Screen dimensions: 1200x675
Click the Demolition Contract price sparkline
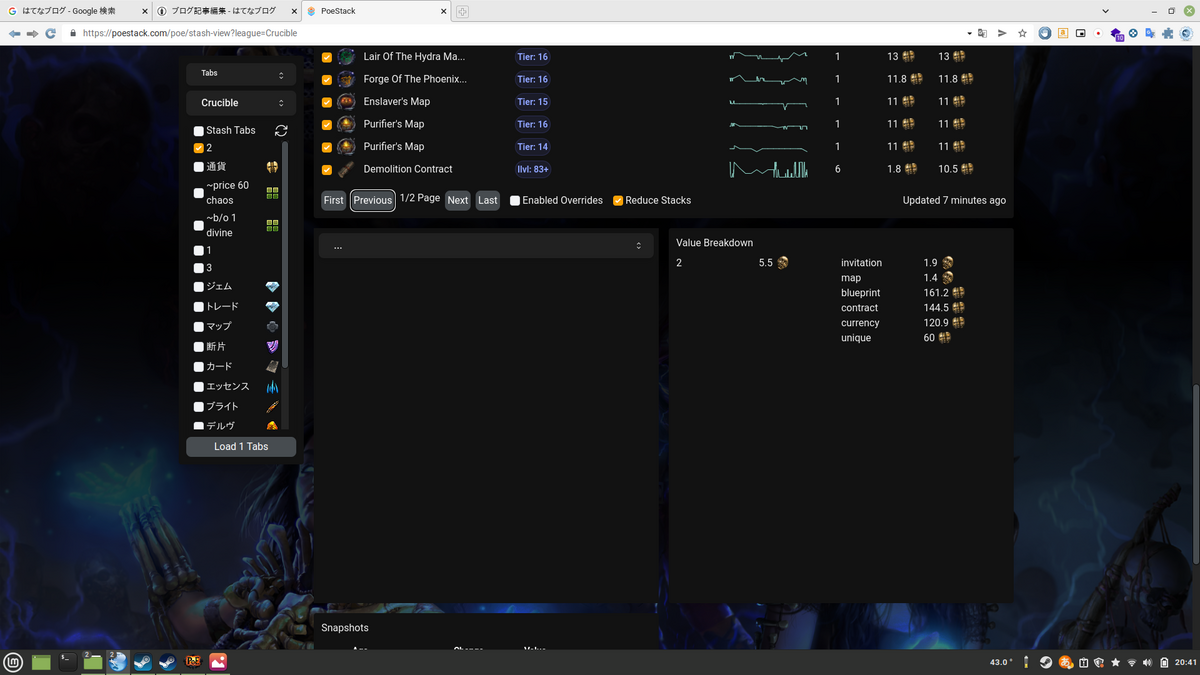[768, 169]
